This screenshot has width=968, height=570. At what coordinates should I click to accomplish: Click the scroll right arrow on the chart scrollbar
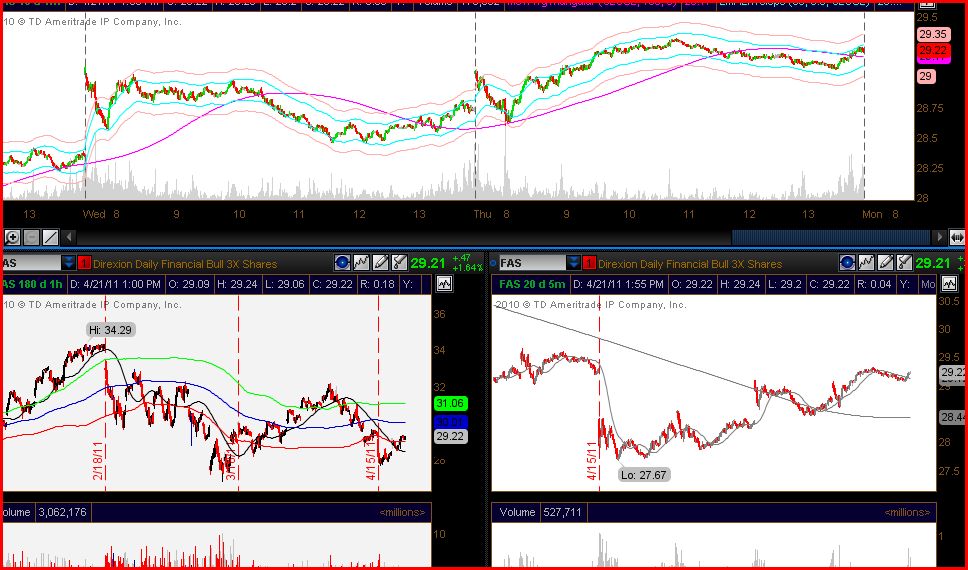[x=939, y=237]
